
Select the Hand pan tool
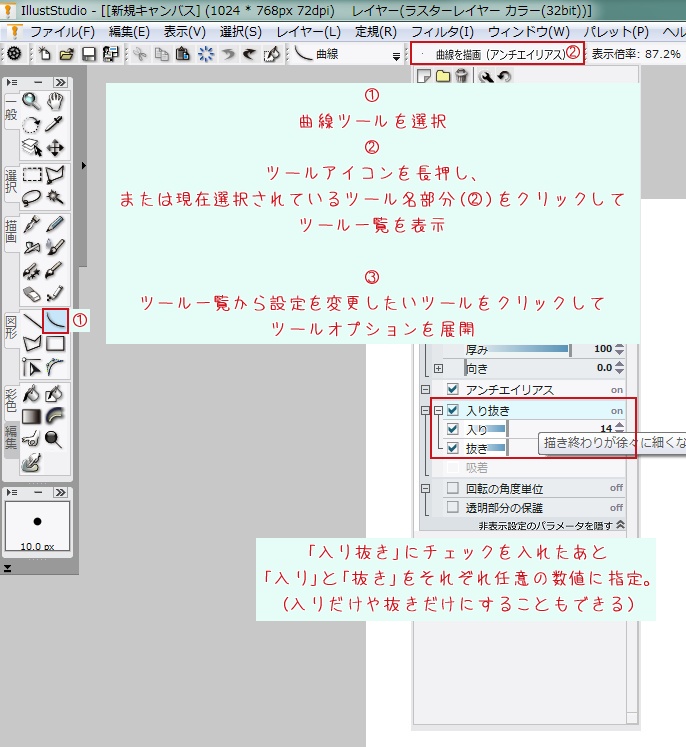(55, 101)
